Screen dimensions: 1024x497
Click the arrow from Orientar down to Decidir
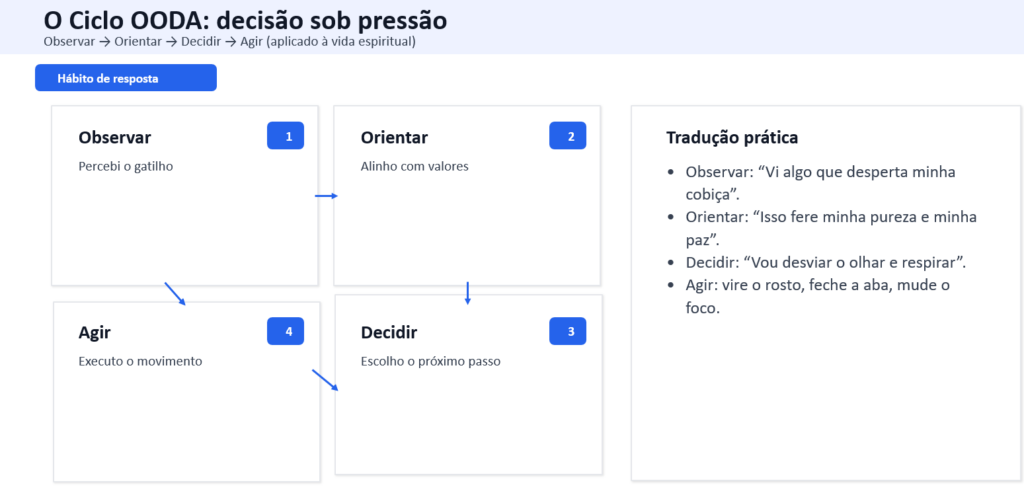(467, 293)
